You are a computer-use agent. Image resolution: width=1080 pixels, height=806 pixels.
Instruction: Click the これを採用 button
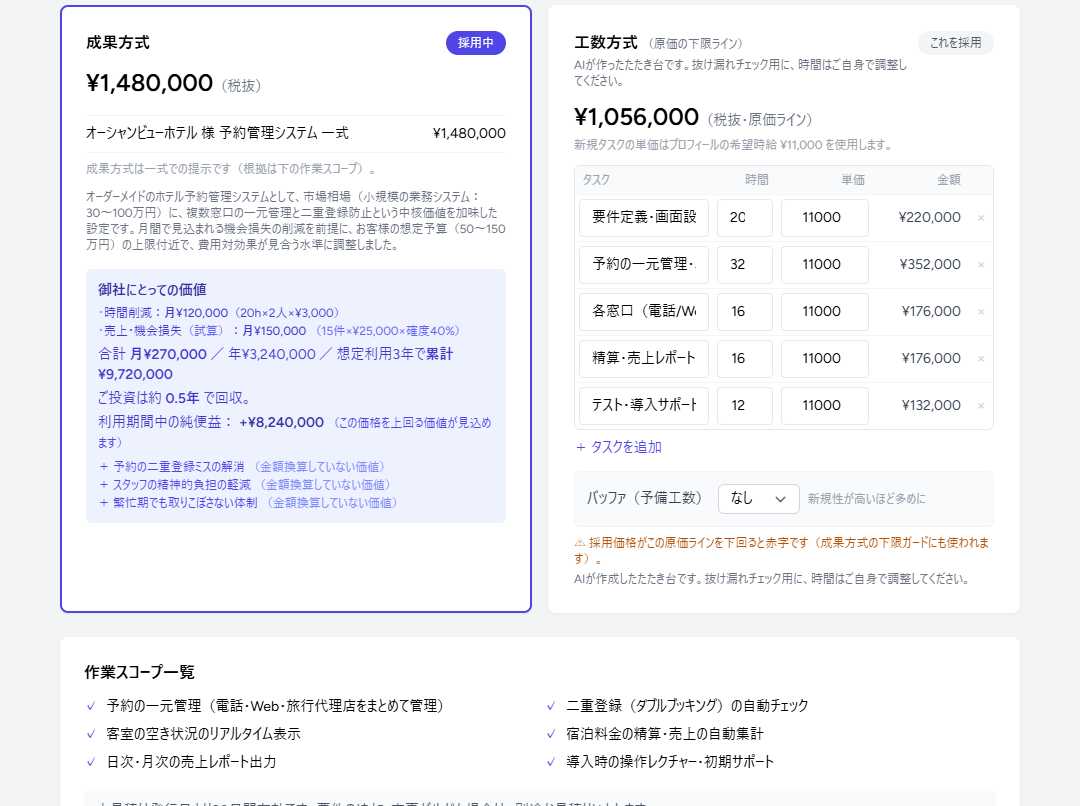(x=955, y=43)
